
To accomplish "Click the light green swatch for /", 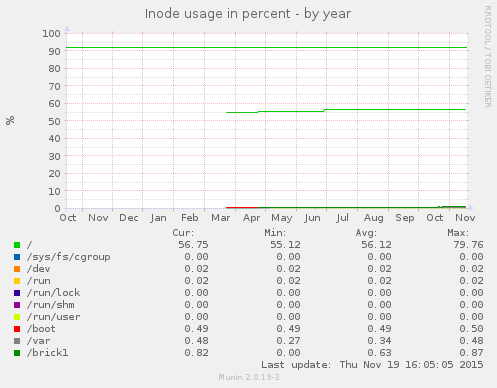I will click(x=17, y=245).
